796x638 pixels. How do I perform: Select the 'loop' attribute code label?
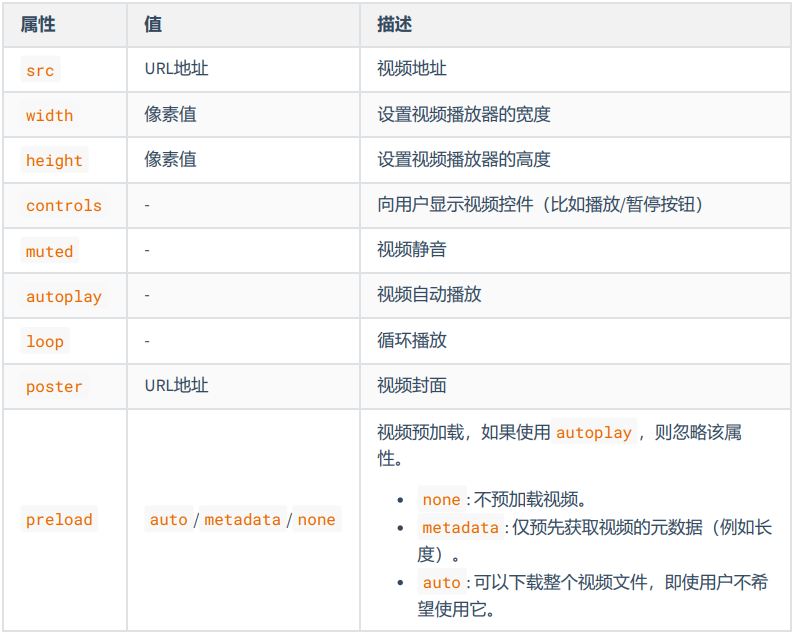(x=45, y=342)
